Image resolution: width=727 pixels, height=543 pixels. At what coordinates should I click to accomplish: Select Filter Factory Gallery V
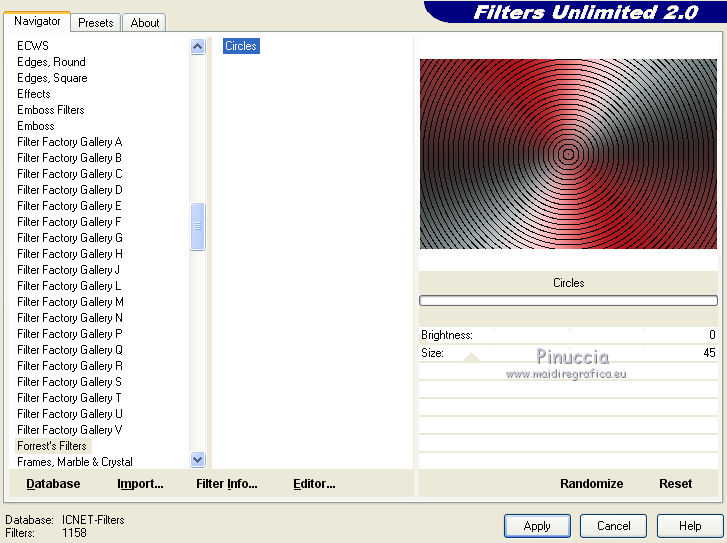[x=70, y=430]
